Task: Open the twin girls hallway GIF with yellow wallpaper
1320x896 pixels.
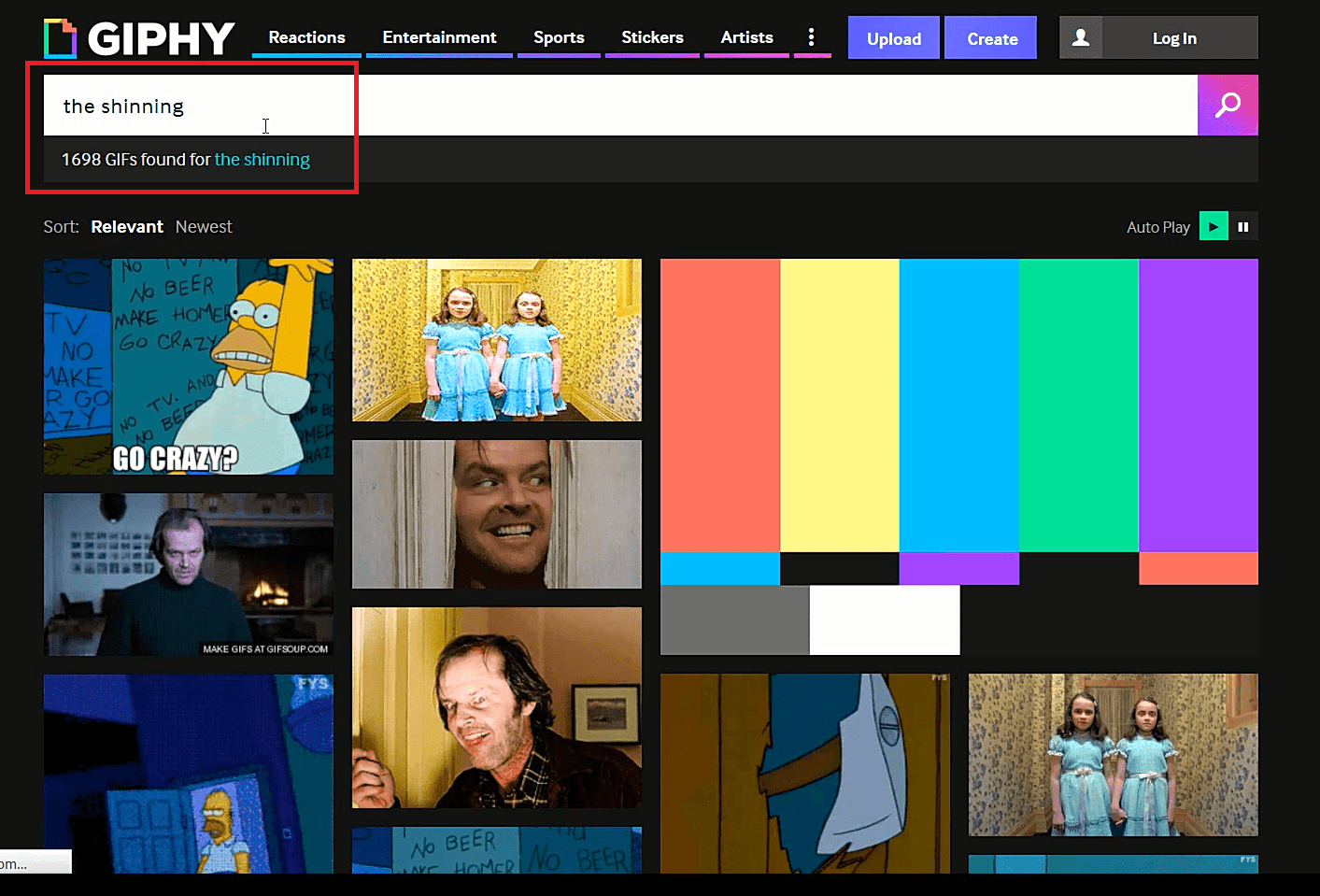Action: point(497,340)
